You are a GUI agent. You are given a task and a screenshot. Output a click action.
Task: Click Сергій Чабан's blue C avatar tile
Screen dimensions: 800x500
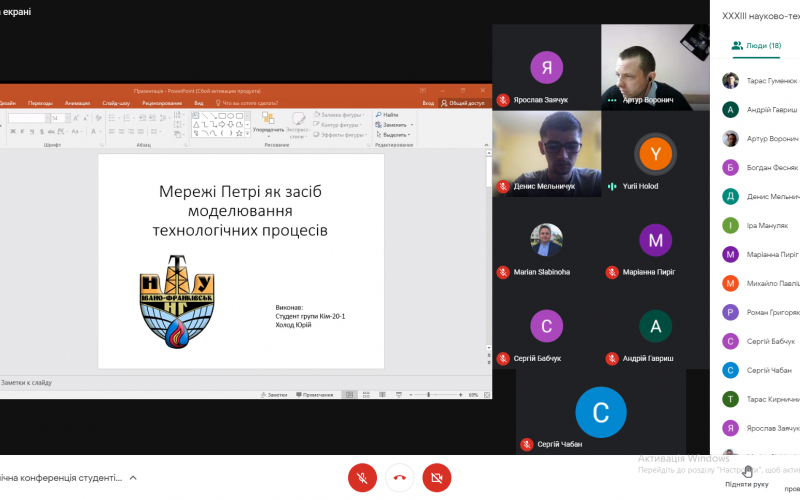[601, 412]
